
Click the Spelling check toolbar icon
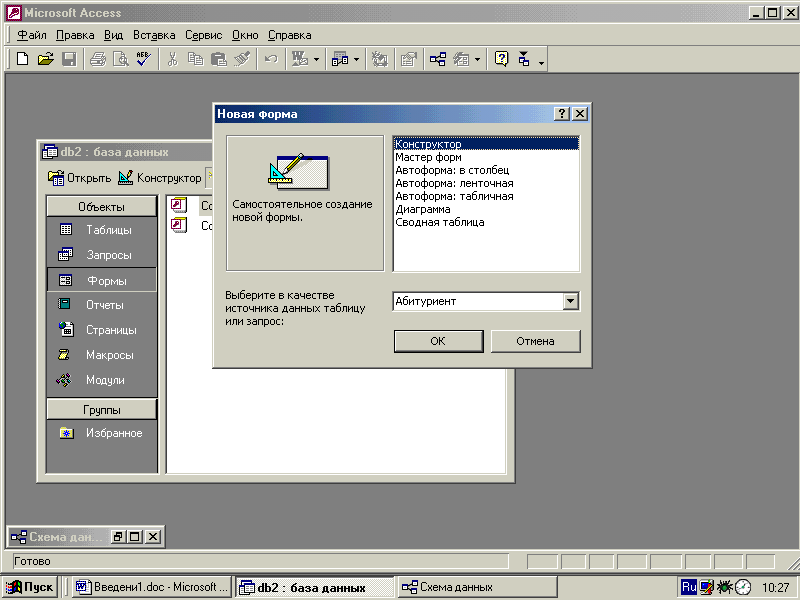pos(143,59)
